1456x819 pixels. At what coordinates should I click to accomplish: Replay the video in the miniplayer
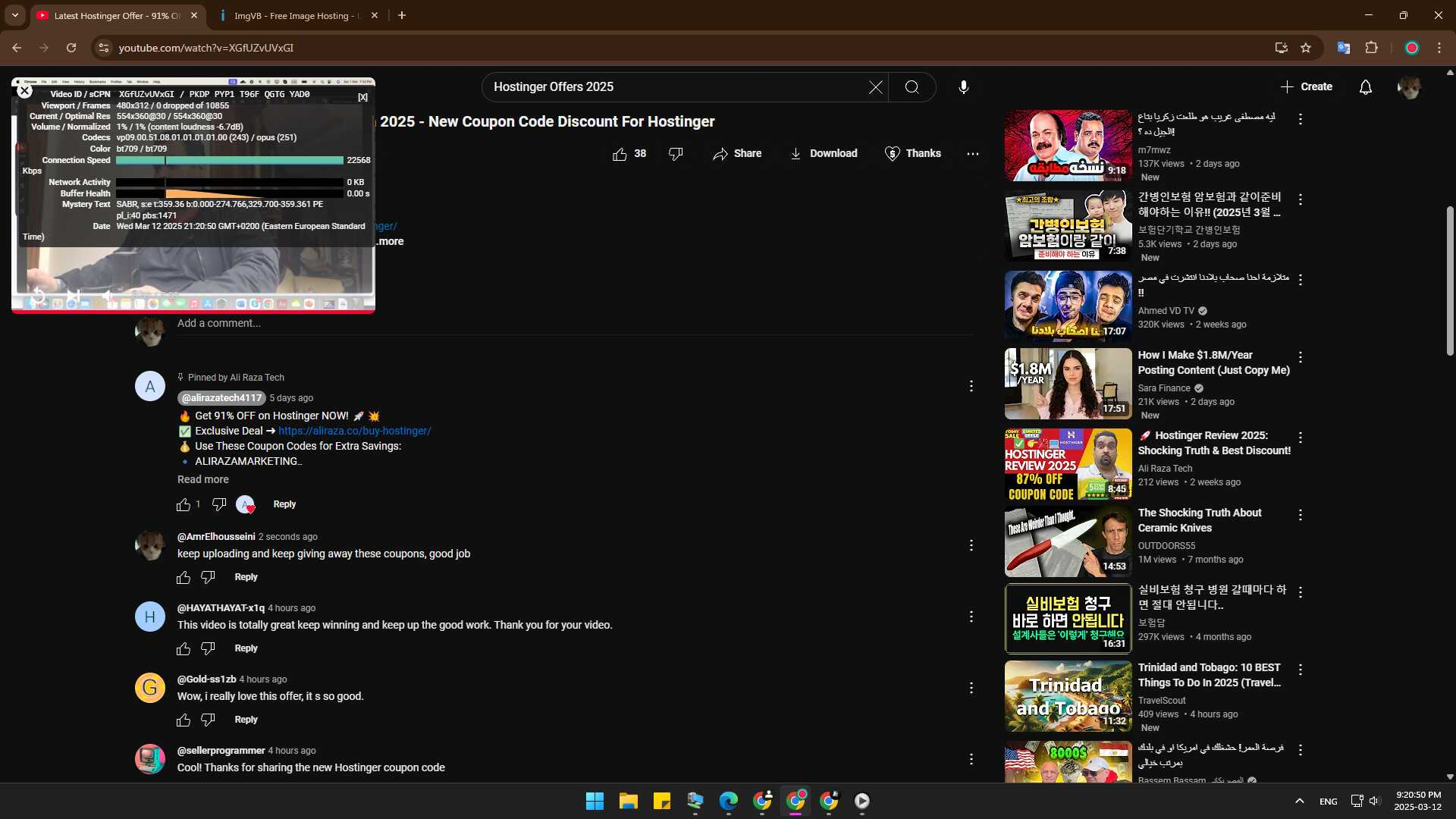[37, 296]
